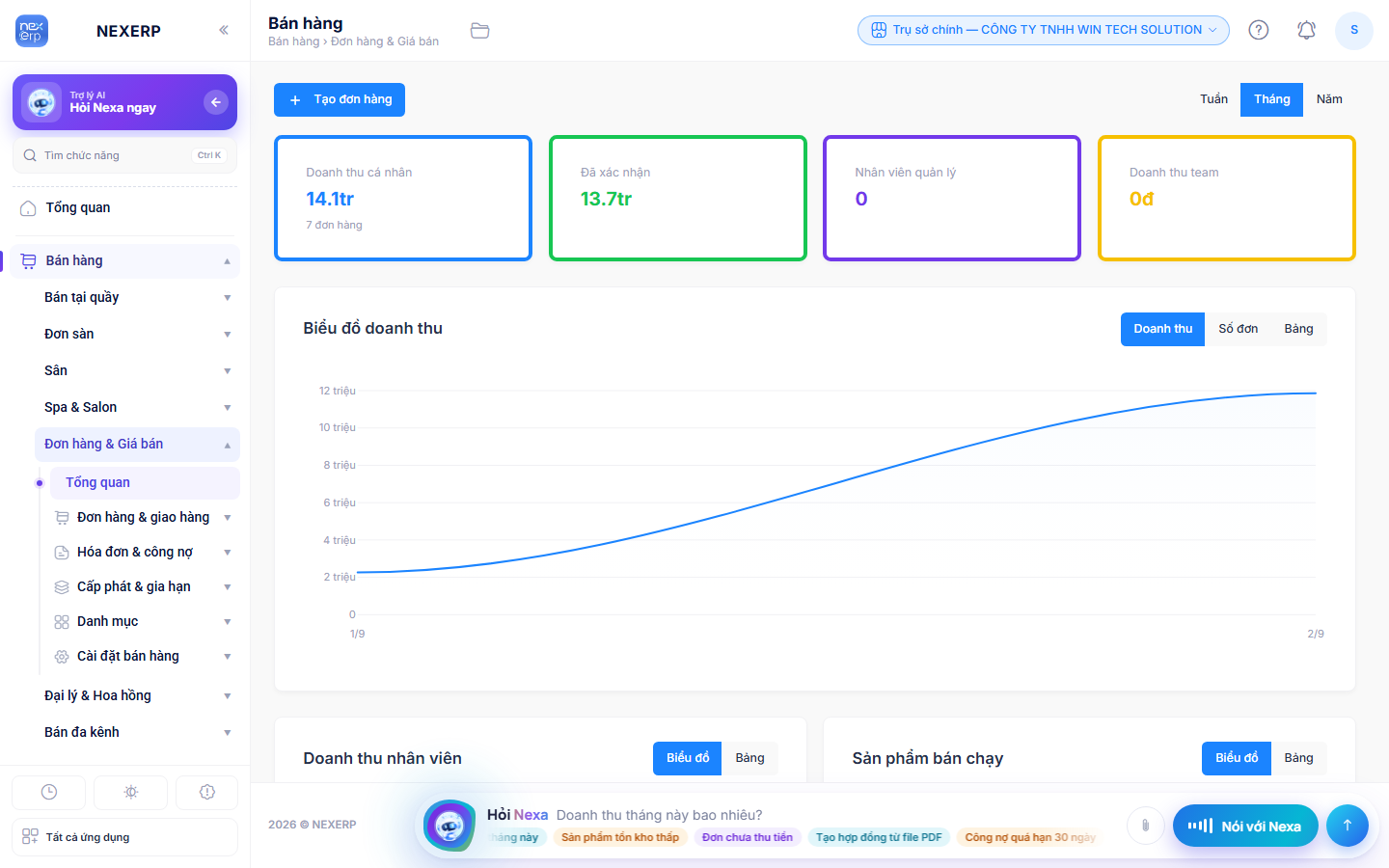Click the Nexa robot avatar in sidebar banner

(41, 102)
